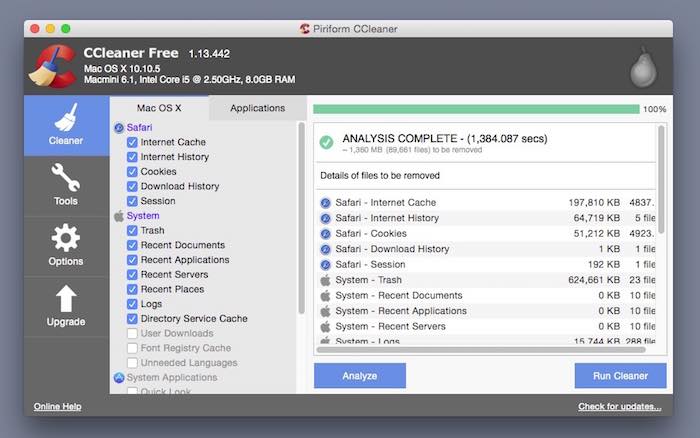Select the Safari category heading
This screenshot has width=700, height=438.
pos(139,128)
